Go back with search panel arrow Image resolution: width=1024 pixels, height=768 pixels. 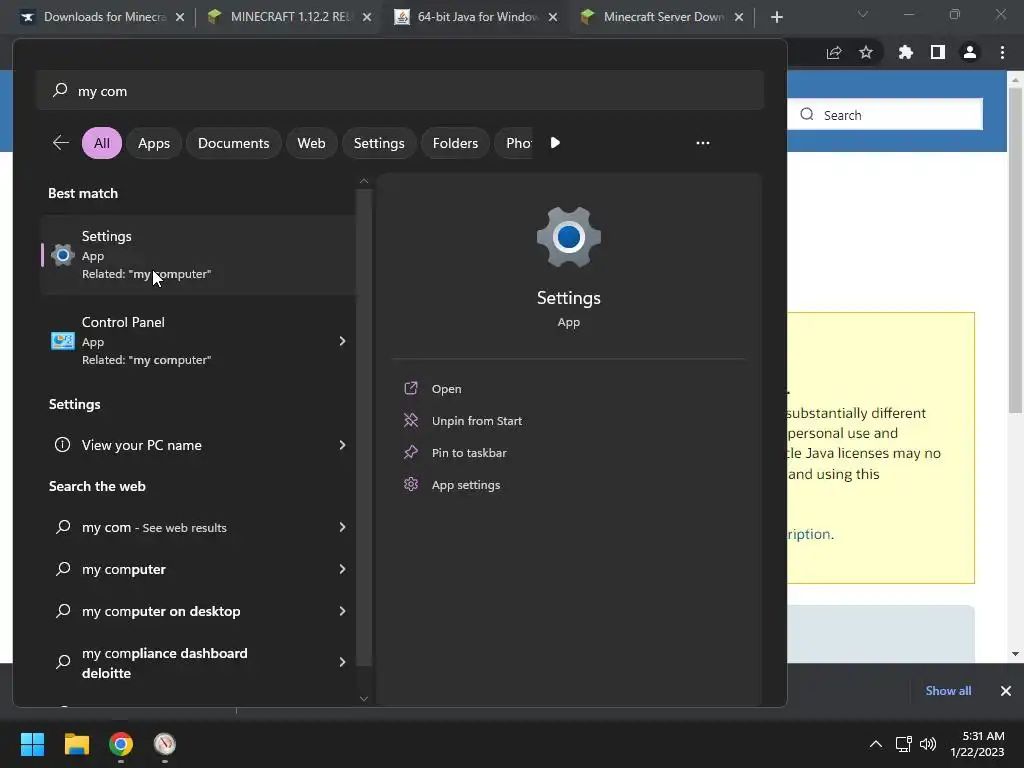[x=61, y=143]
